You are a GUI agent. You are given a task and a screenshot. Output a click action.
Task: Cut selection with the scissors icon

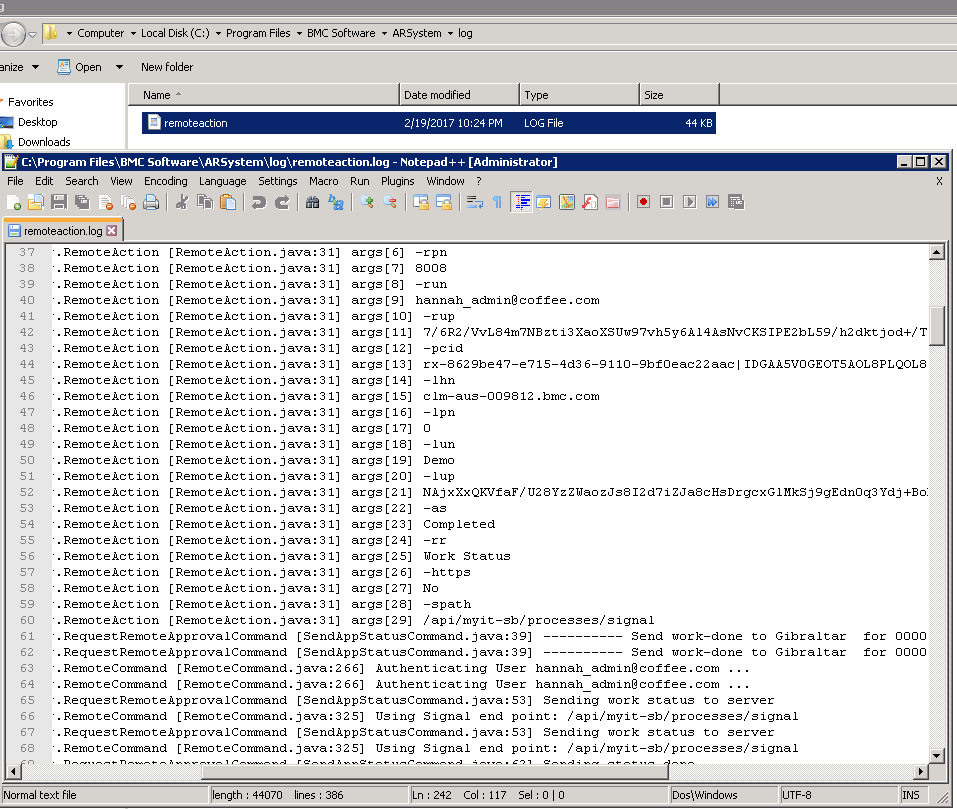pos(182,203)
